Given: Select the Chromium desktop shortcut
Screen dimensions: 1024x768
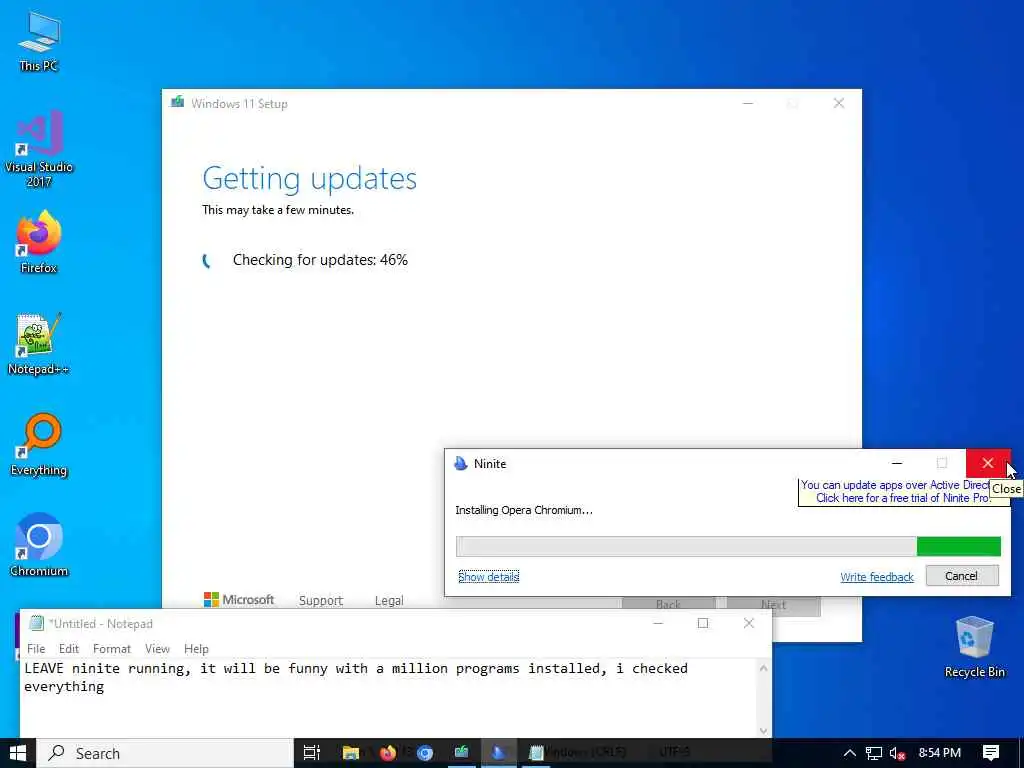Looking at the screenshot, I should [39, 545].
